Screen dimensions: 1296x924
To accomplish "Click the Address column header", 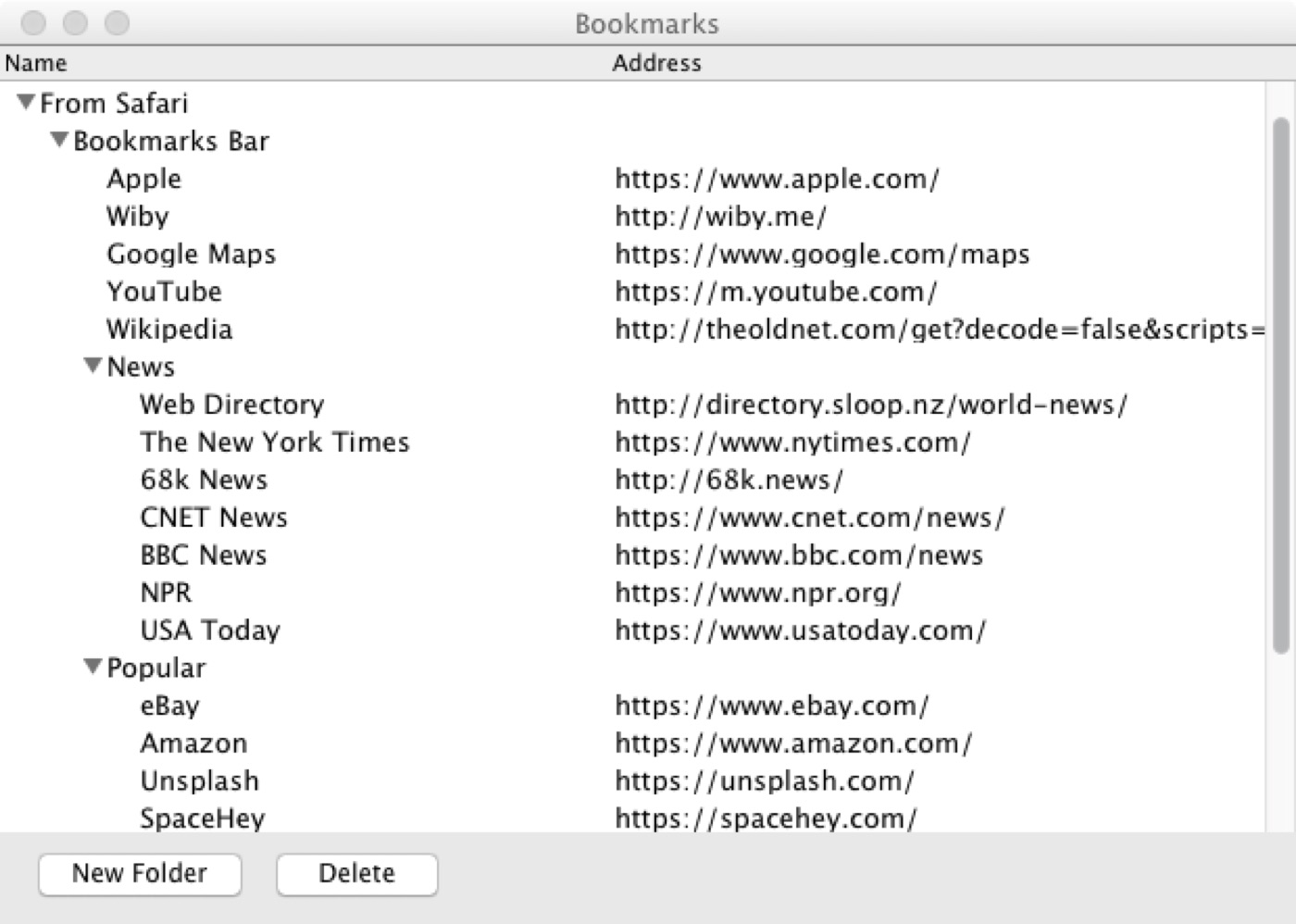I will pos(657,63).
